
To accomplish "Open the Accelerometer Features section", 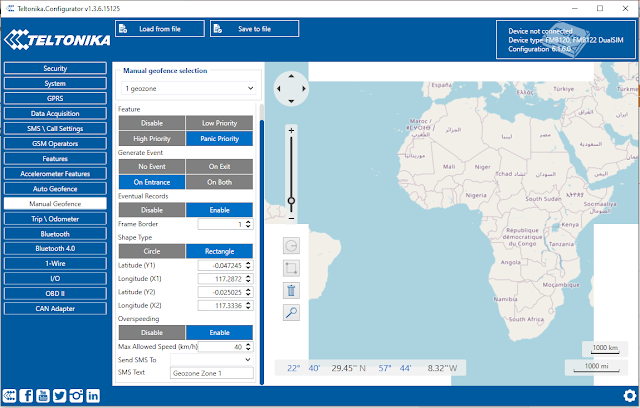I will pos(55,174).
